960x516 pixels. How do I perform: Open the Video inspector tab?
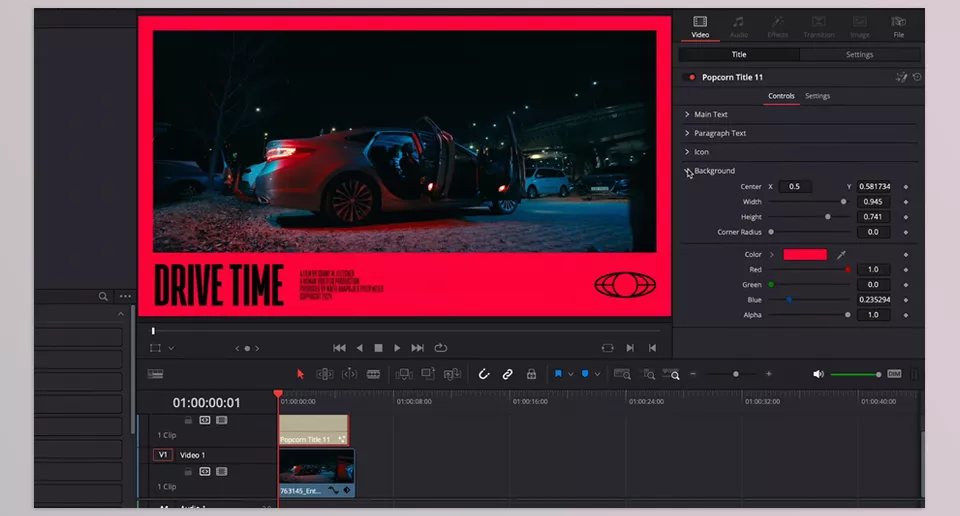coord(700,28)
